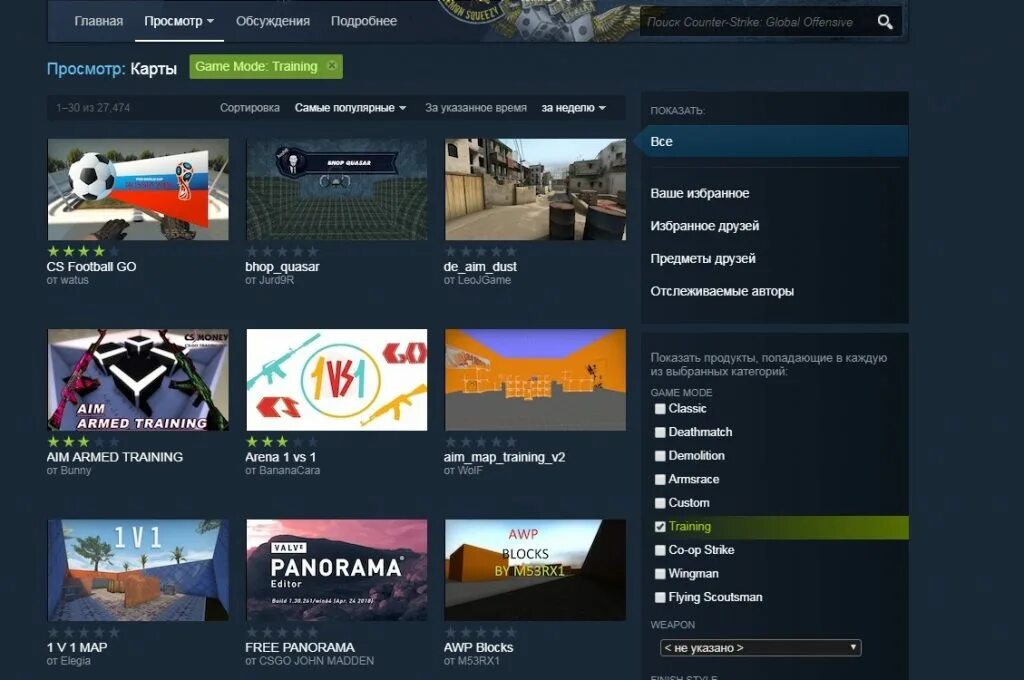Click the AWP Blocks title
This screenshot has height=680, width=1024.
point(478,647)
